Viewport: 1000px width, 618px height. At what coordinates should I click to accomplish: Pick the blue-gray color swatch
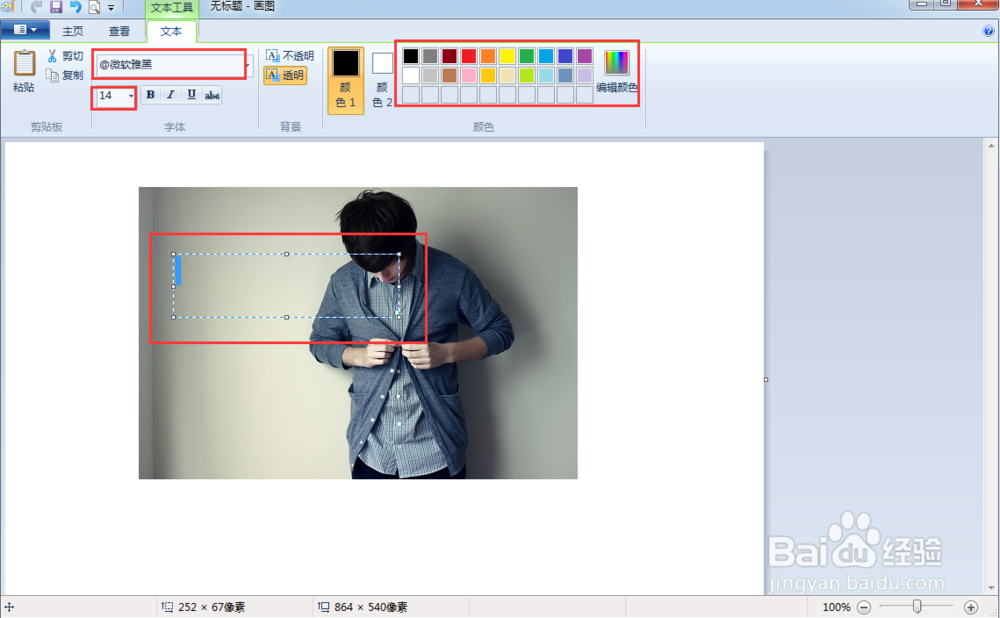[x=565, y=75]
